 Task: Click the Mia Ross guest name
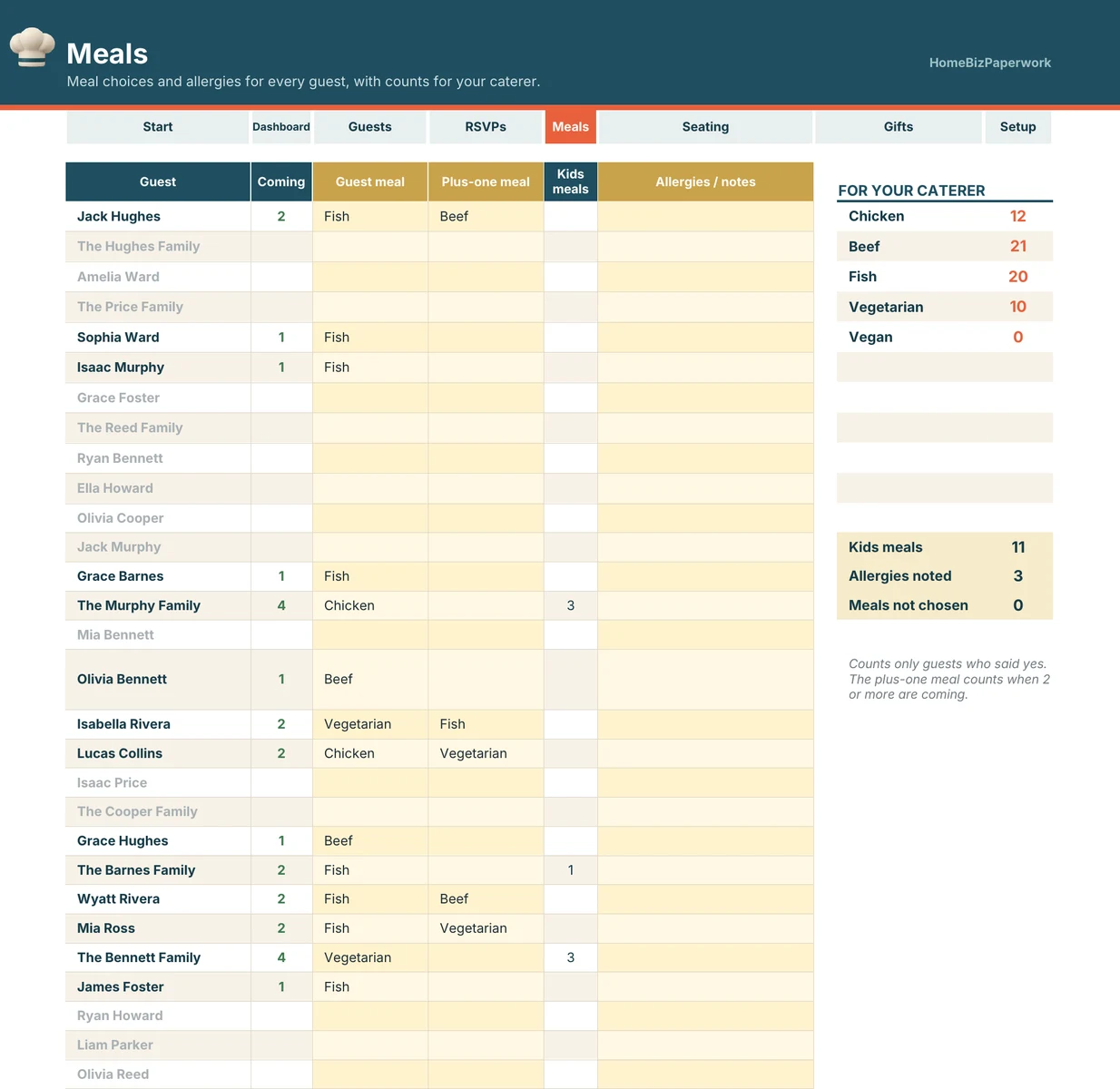click(x=106, y=928)
